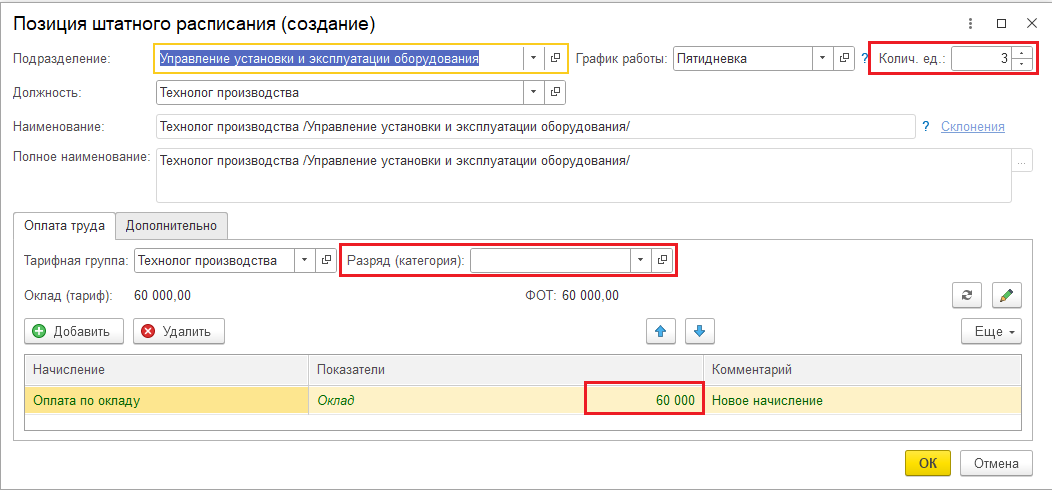Move row down with blue arrow
1052x490 pixels.
pyautogui.click(x=699, y=331)
